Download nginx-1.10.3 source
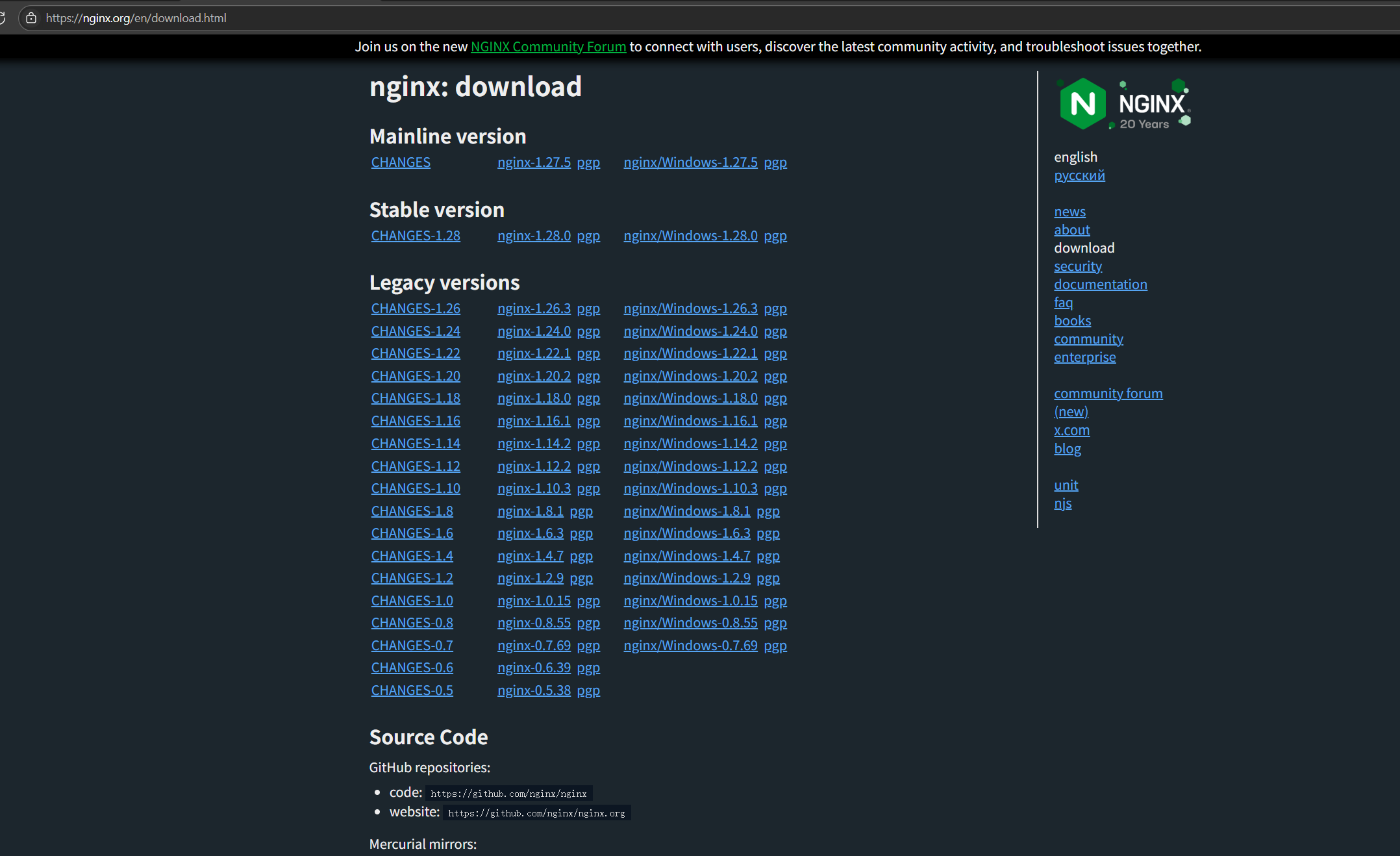 tap(534, 488)
